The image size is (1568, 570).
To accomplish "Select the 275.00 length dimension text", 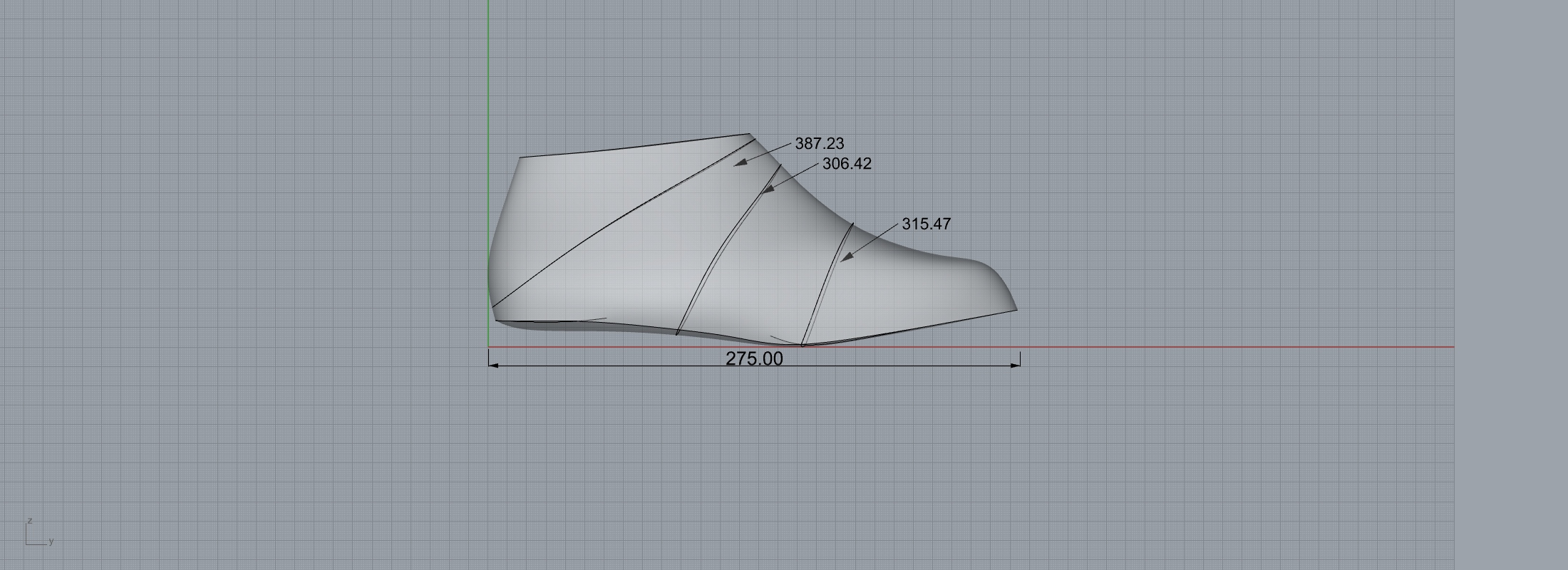I will [754, 358].
